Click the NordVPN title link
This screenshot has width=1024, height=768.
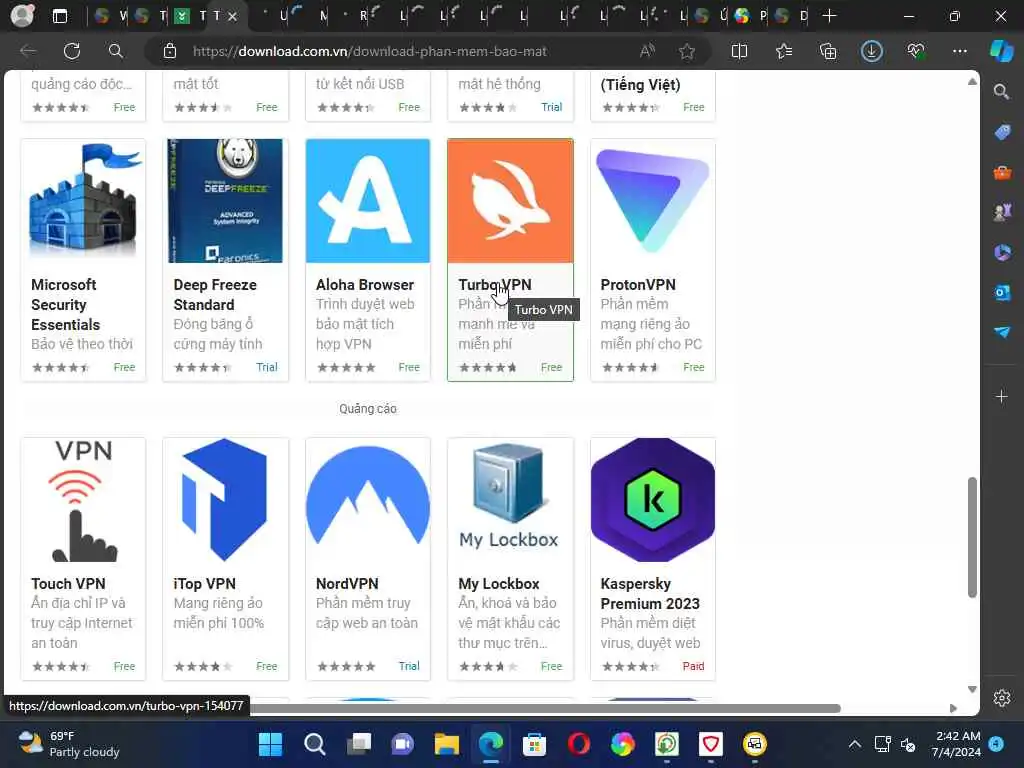[347, 584]
